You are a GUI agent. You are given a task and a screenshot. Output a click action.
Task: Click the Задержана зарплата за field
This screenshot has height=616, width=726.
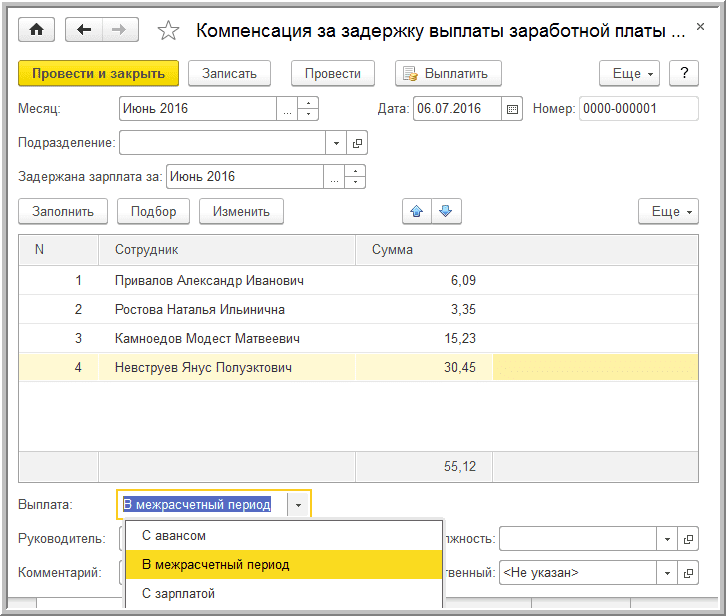pyautogui.click(x=245, y=177)
